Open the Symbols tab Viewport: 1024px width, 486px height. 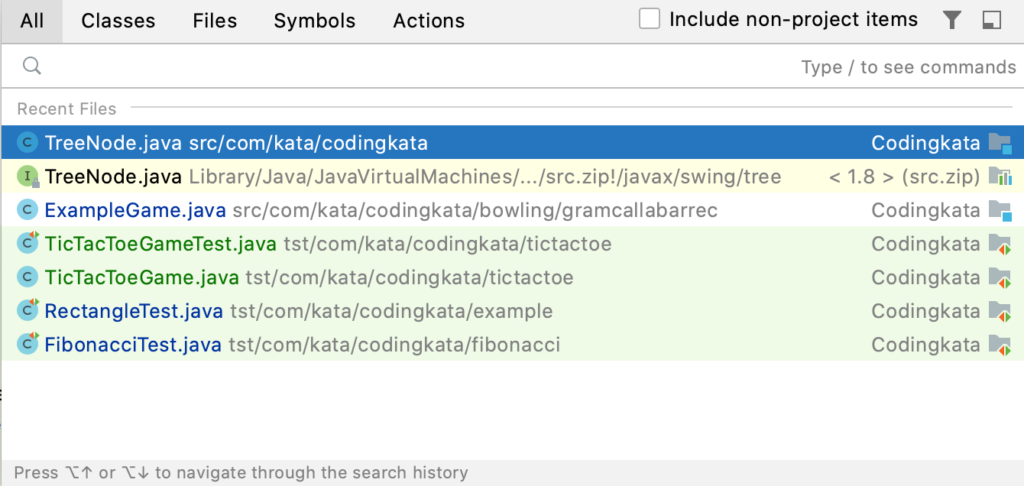[x=314, y=21]
